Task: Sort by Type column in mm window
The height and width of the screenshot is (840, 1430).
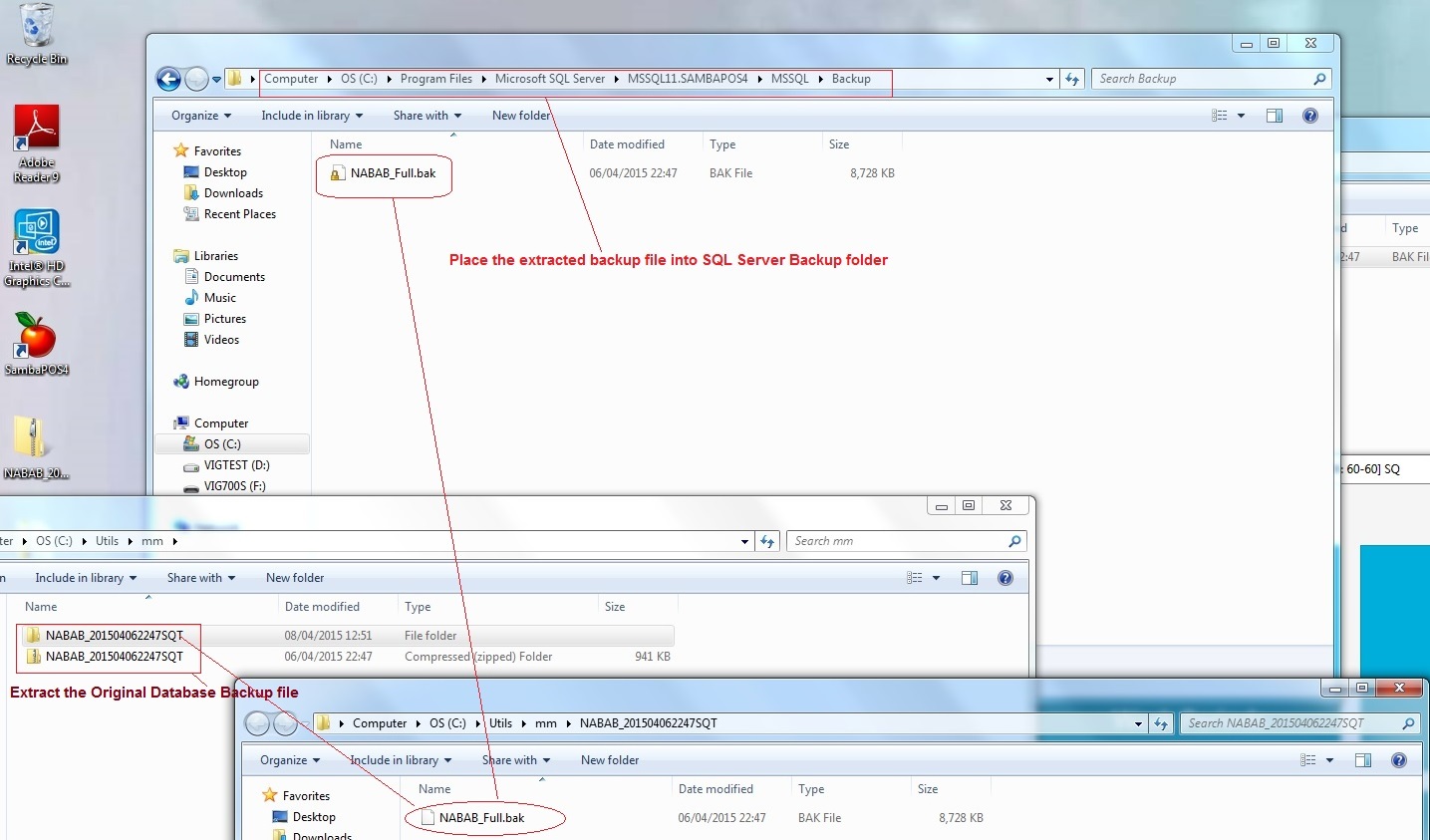Action: [x=418, y=607]
